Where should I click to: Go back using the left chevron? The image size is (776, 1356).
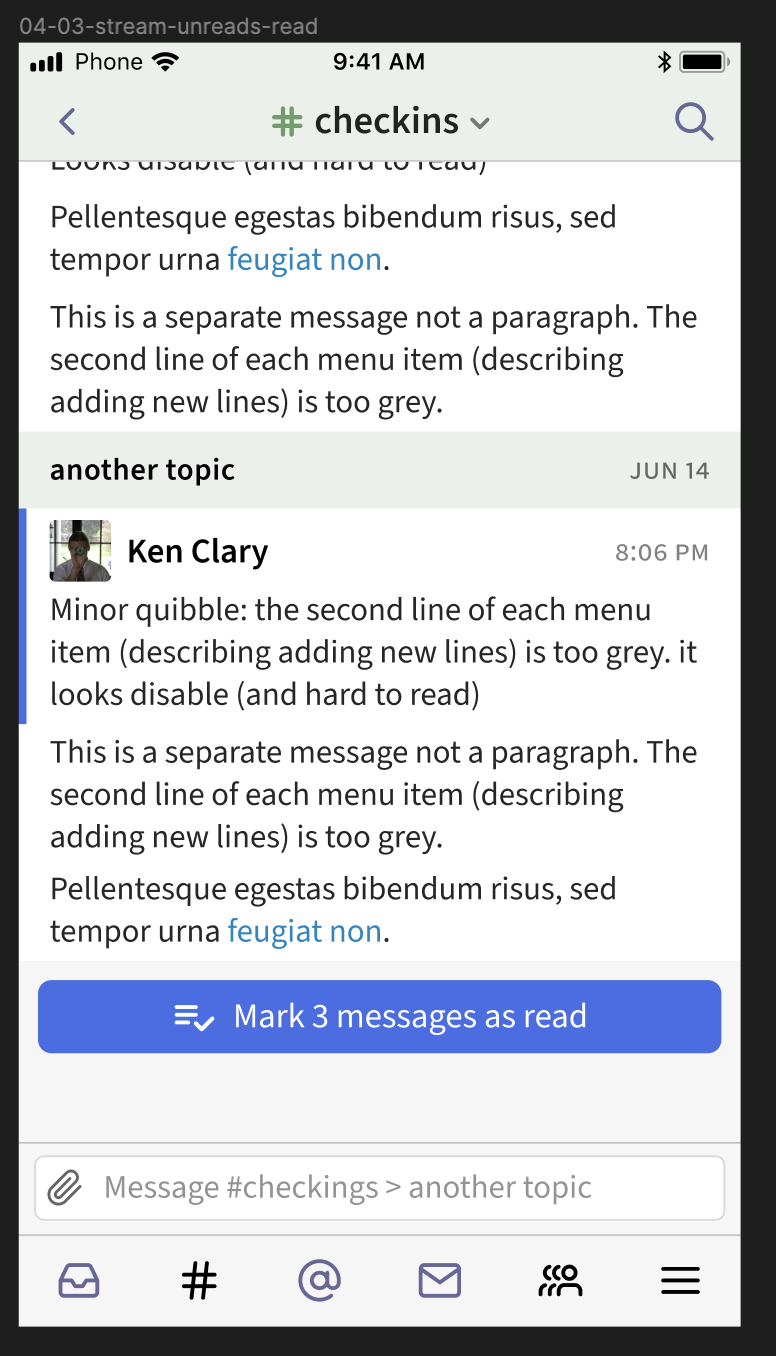(x=66, y=121)
